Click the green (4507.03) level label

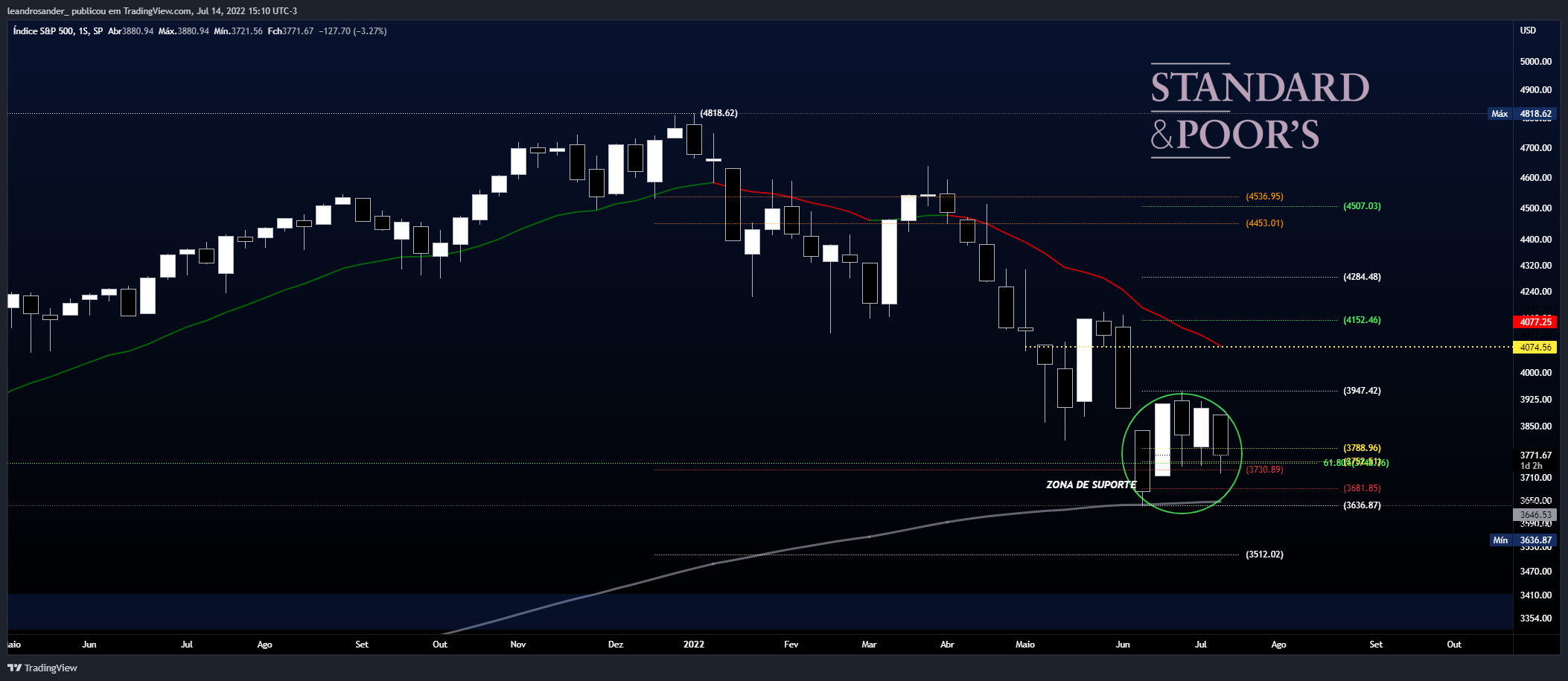[1362, 206]
